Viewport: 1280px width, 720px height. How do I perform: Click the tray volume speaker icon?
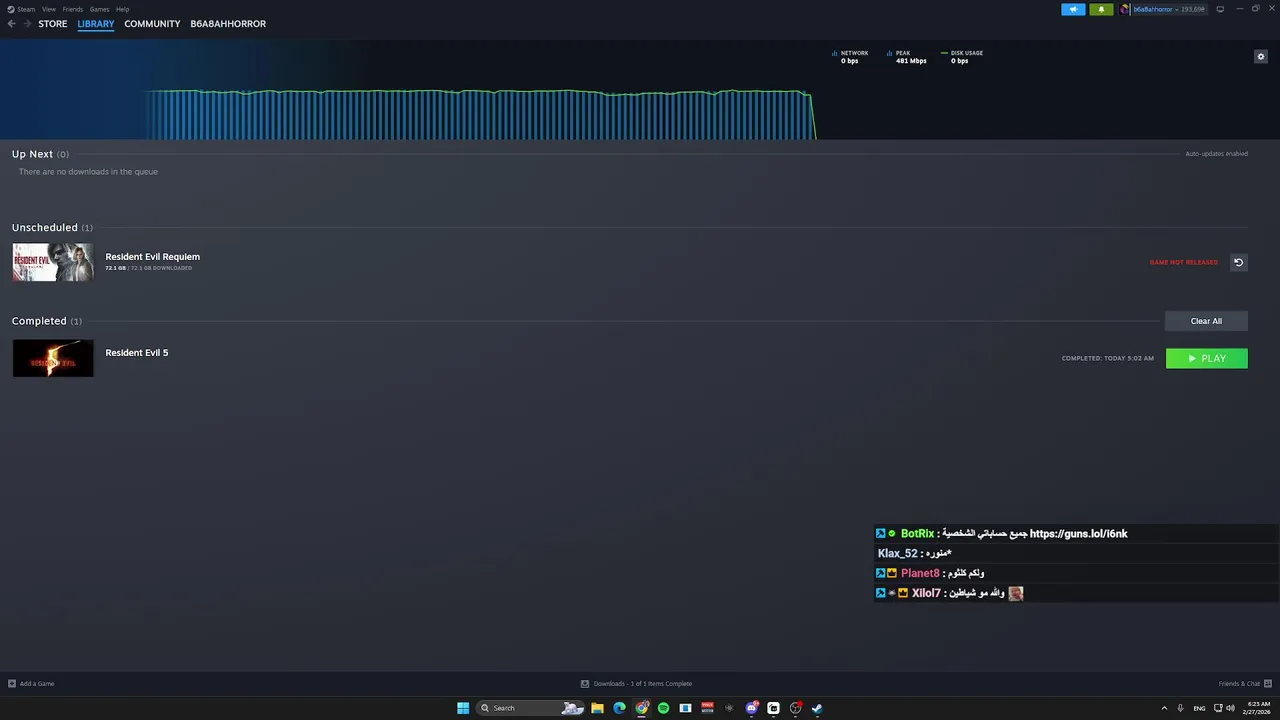pyautogui.click(x=1230, y=708)
